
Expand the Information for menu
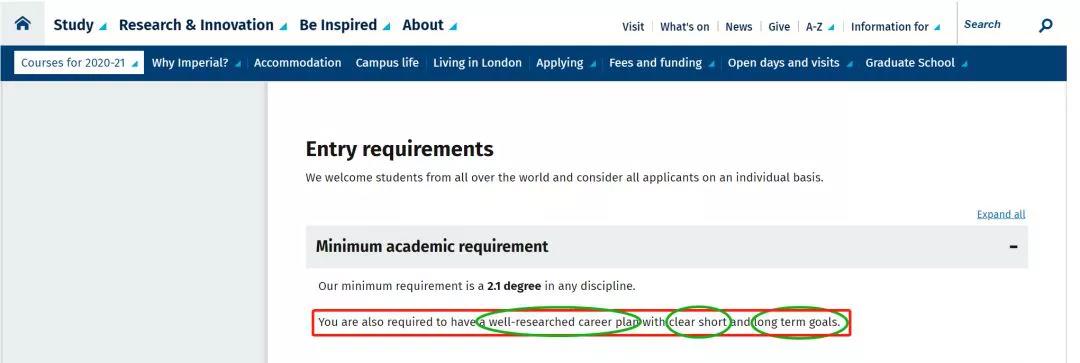pyautogui.click(x=895, y=27)
